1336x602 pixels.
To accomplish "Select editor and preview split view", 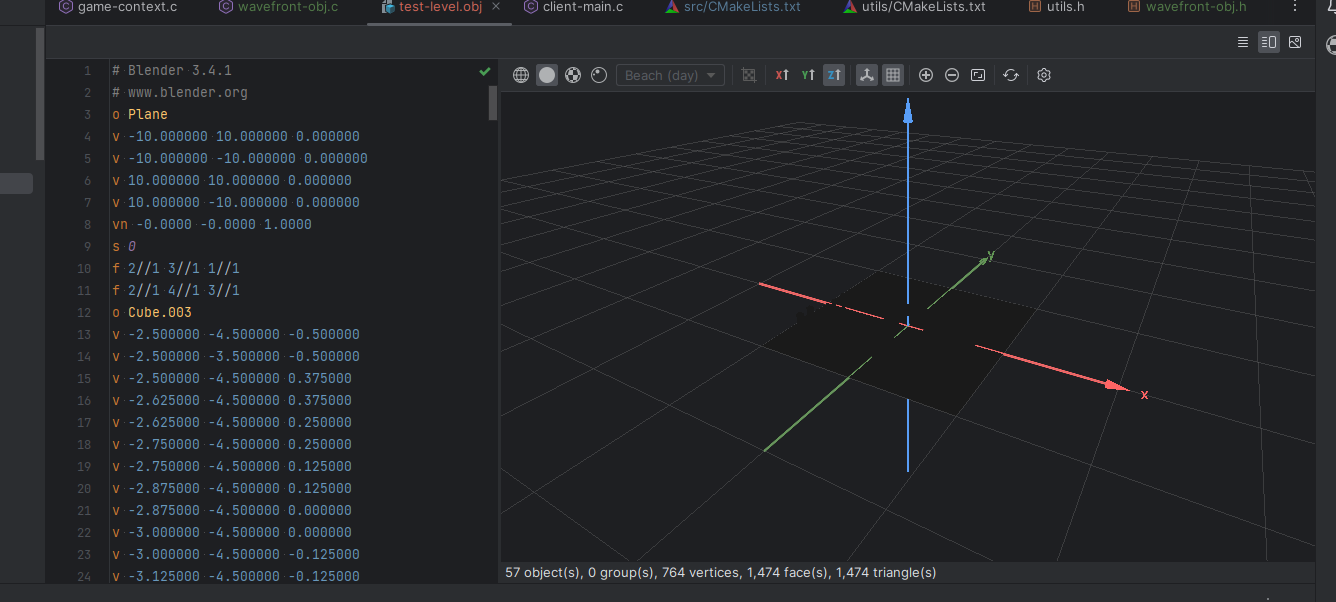I will coord(1269,42).
